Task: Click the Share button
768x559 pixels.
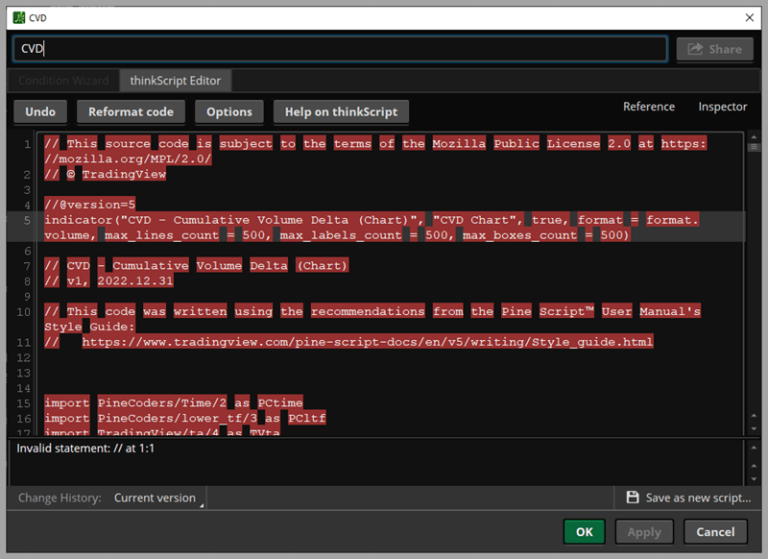Action: click(714, 49)
